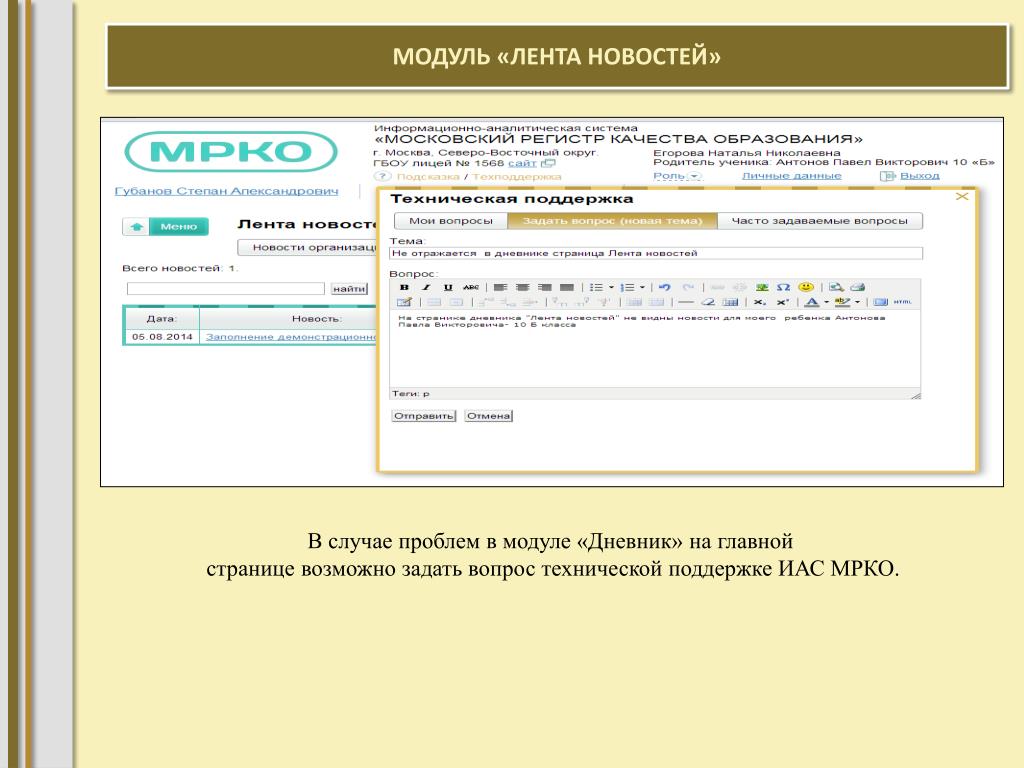This screenshot has height=768, width=1024.
Task: Open the Техподдержка link
Action: (517, 176)
